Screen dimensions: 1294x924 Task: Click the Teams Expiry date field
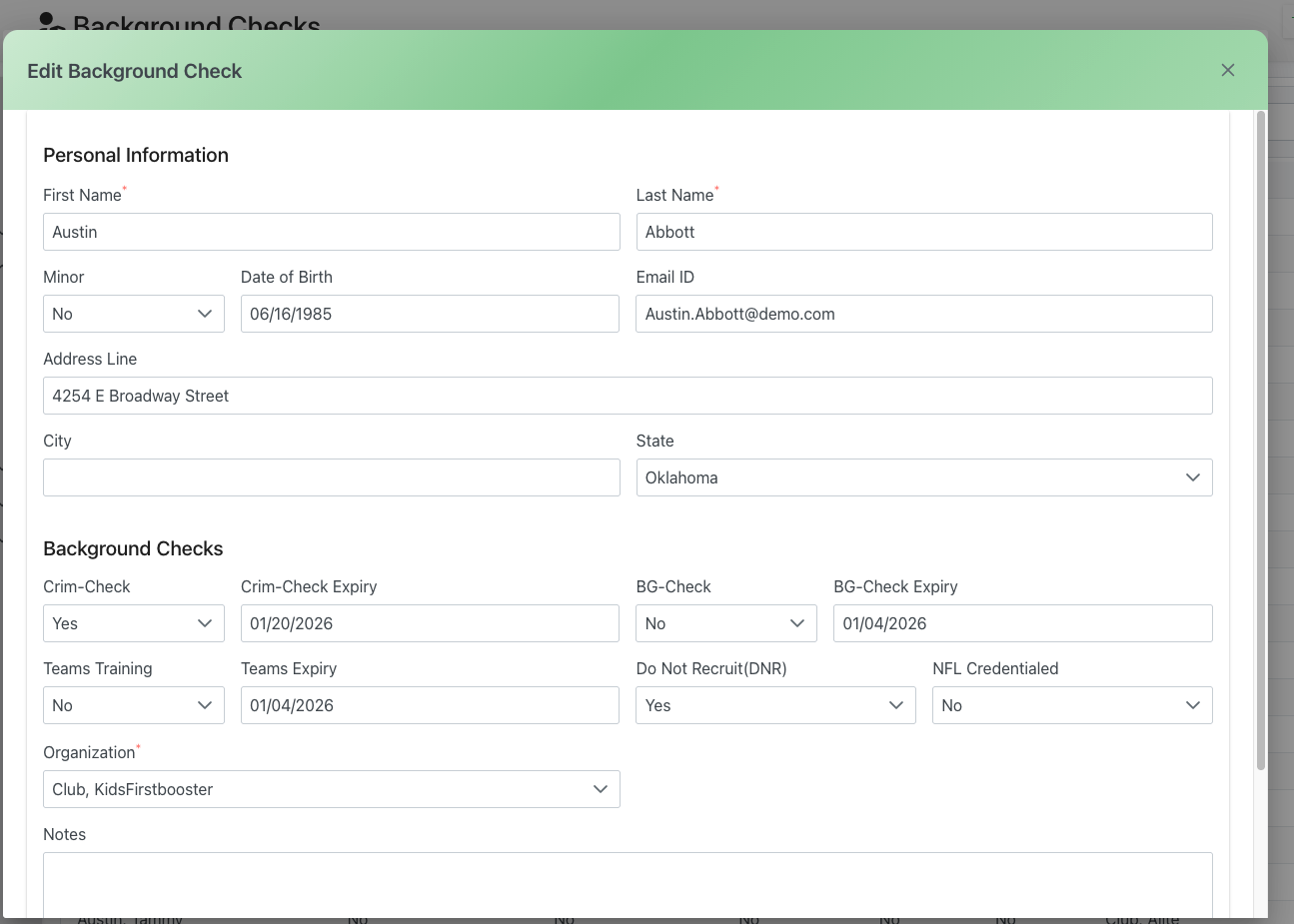[429, 705]
